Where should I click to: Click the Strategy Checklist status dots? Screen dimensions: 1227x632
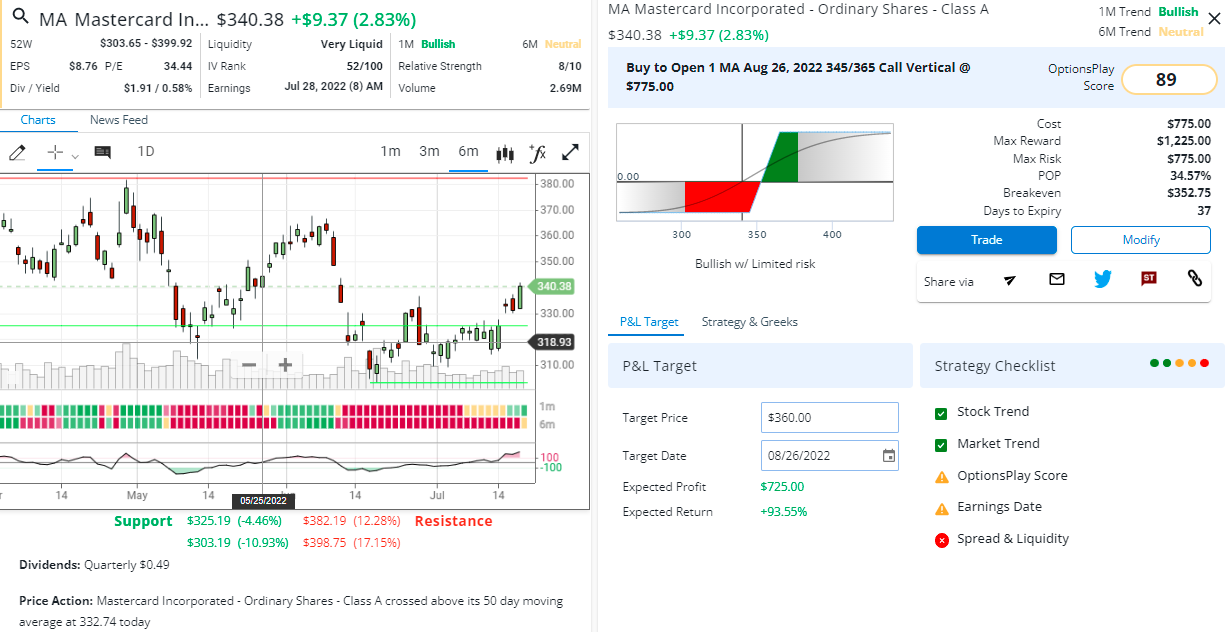pos(1180,363)
